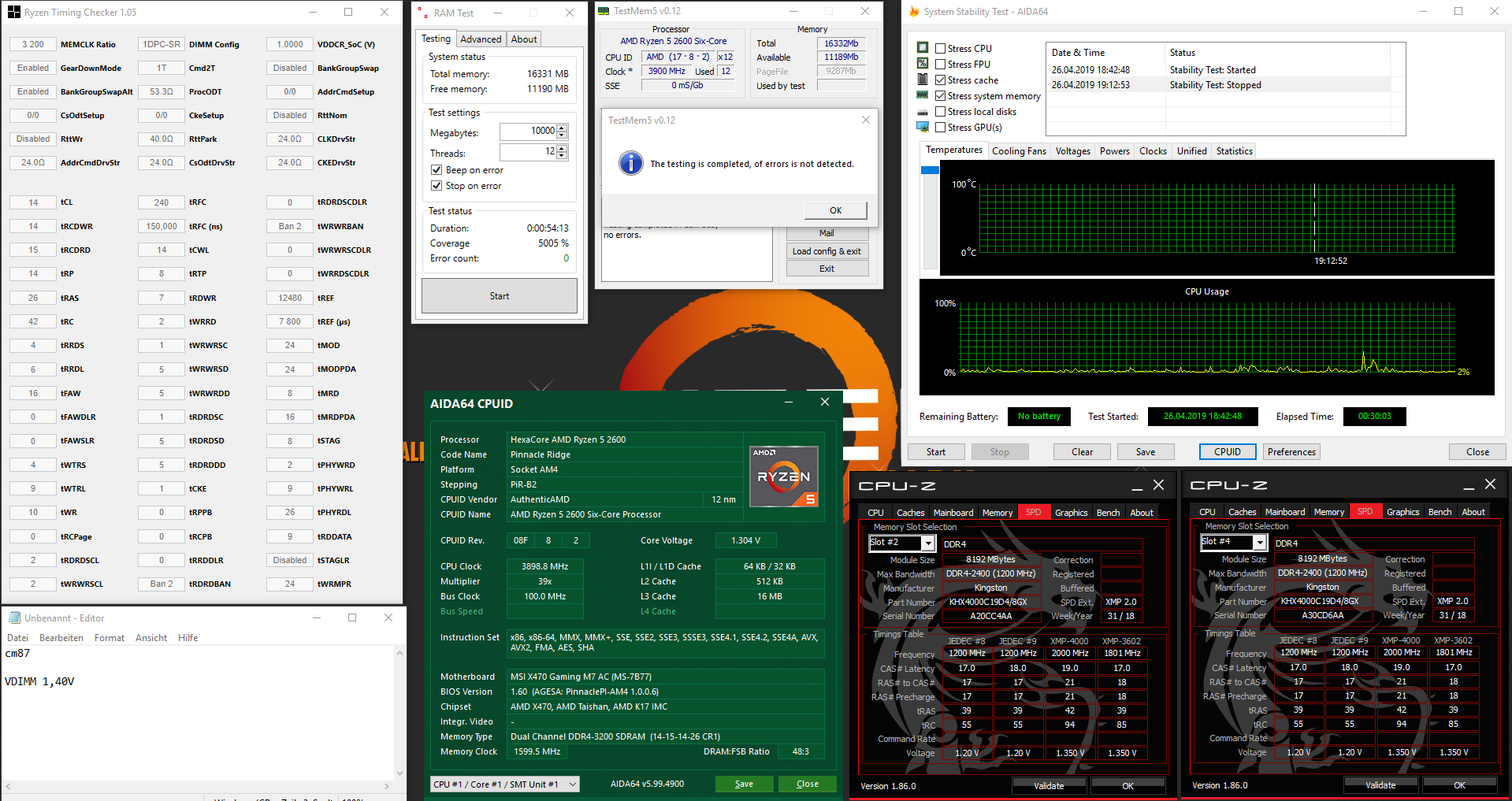Click the Editor horizontal scrollbar right arrow
Viewport: 1512px width, 801px height.
[386, 786]
